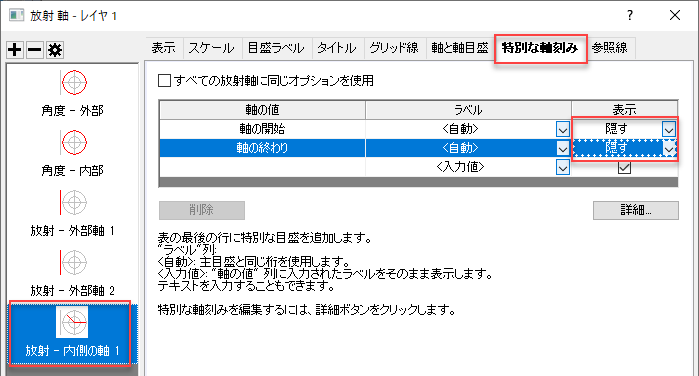Click the 軸の値 column header

pos(262,110)
